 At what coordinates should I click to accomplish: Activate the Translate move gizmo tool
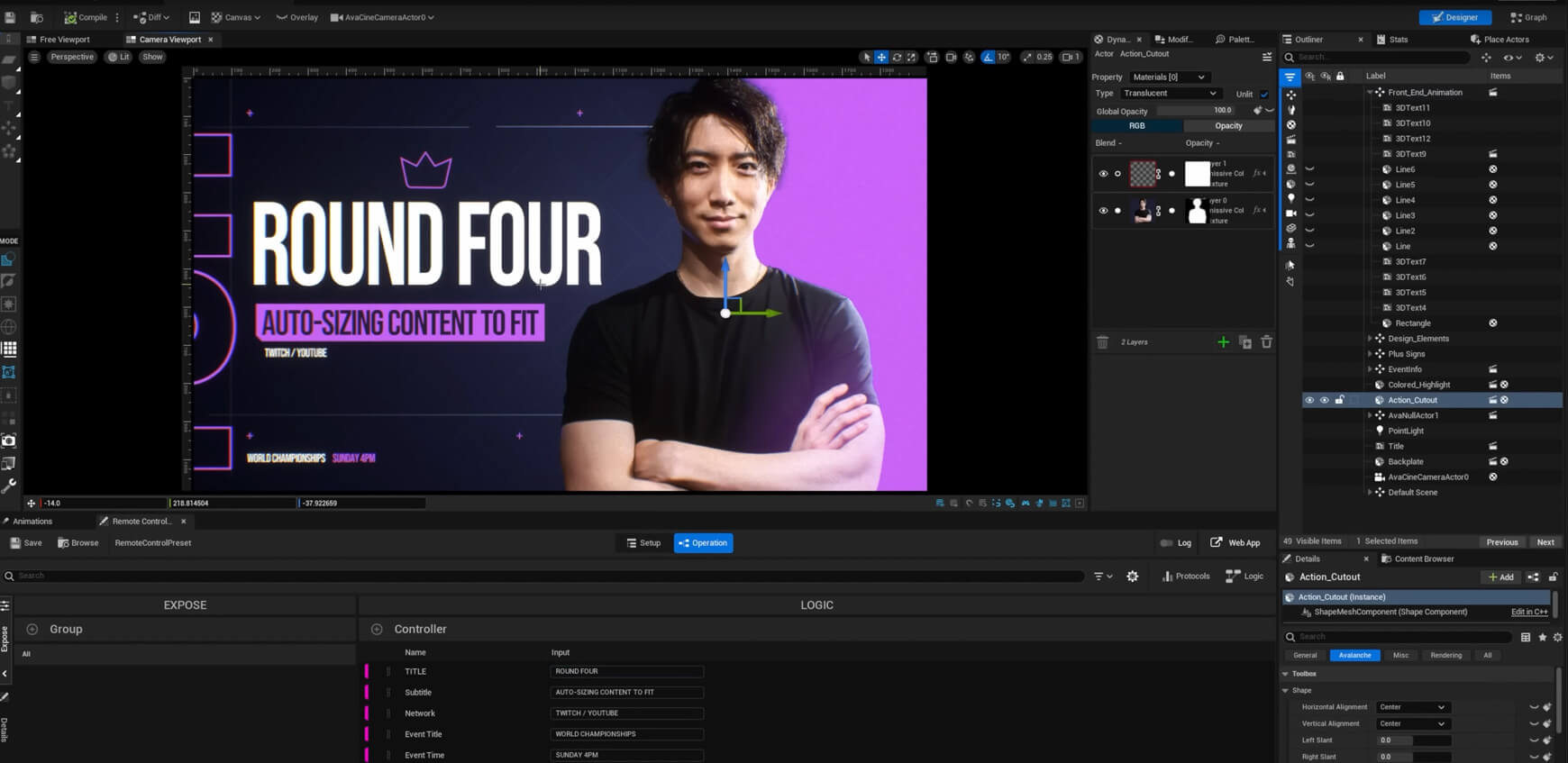click(881, 57)
